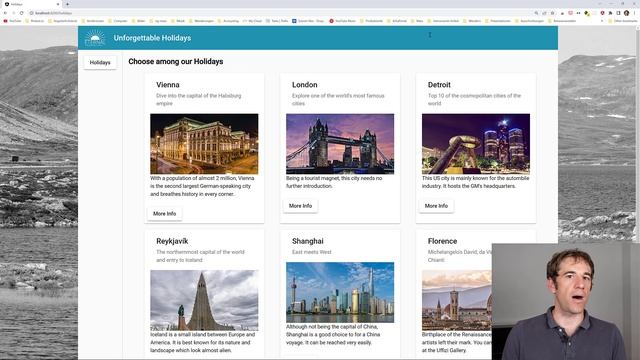Open the extensions puzzle icon
640x360 pixels.
610,13
